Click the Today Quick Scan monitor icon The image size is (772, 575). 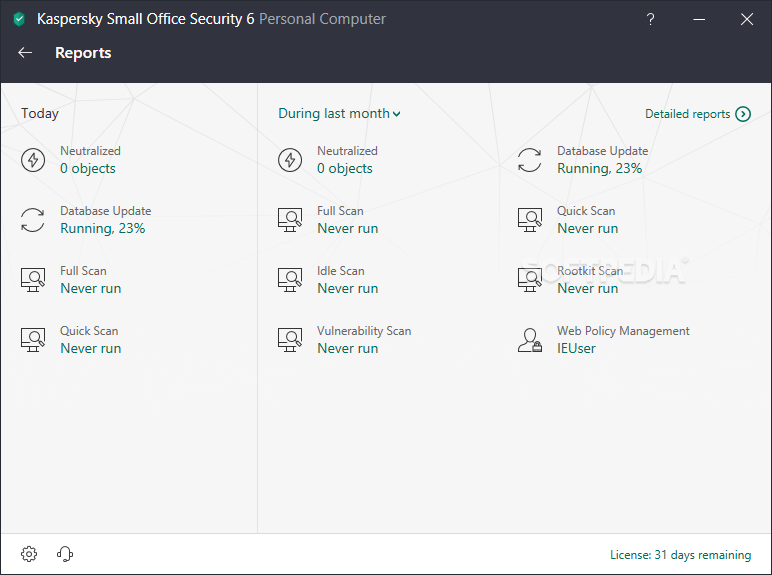33,340
